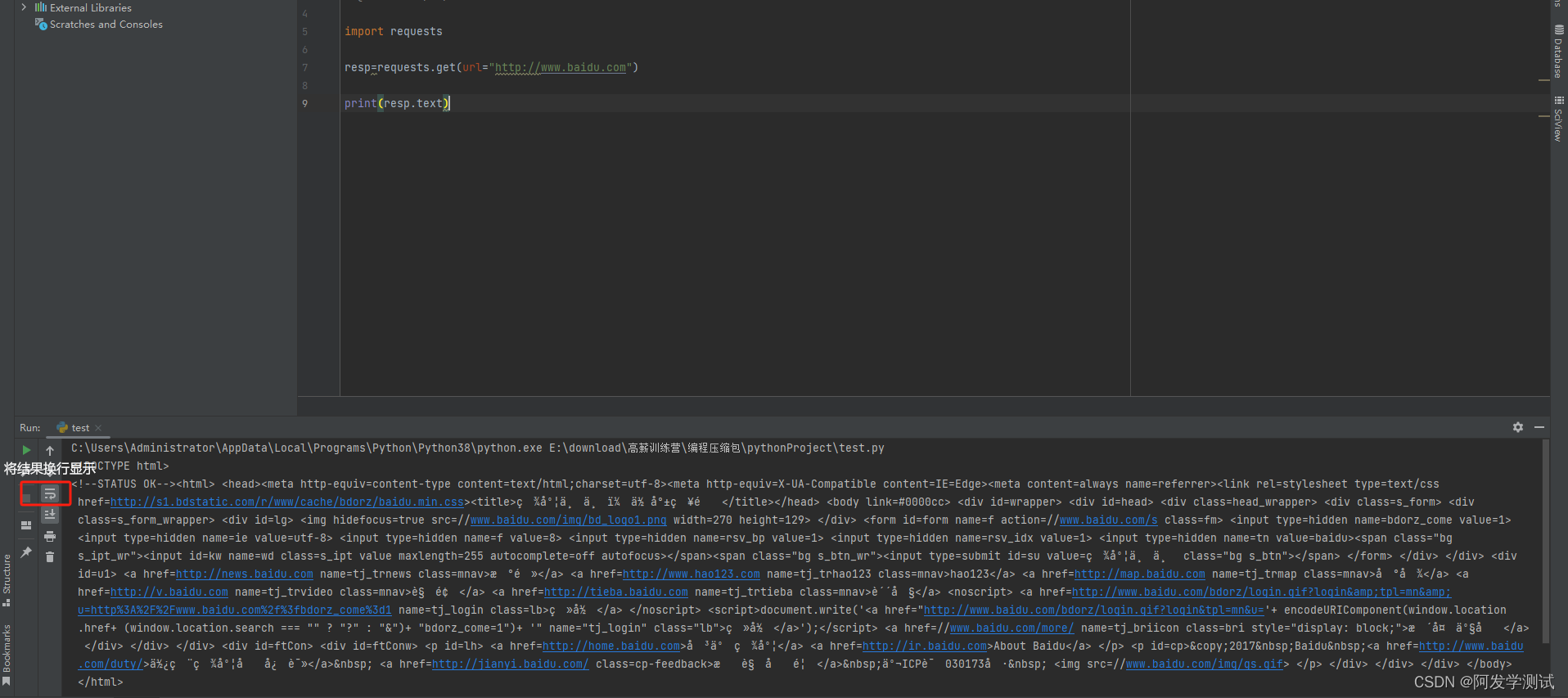Open s1.bdstatic.com baidu.min.css link

[287, 502]
